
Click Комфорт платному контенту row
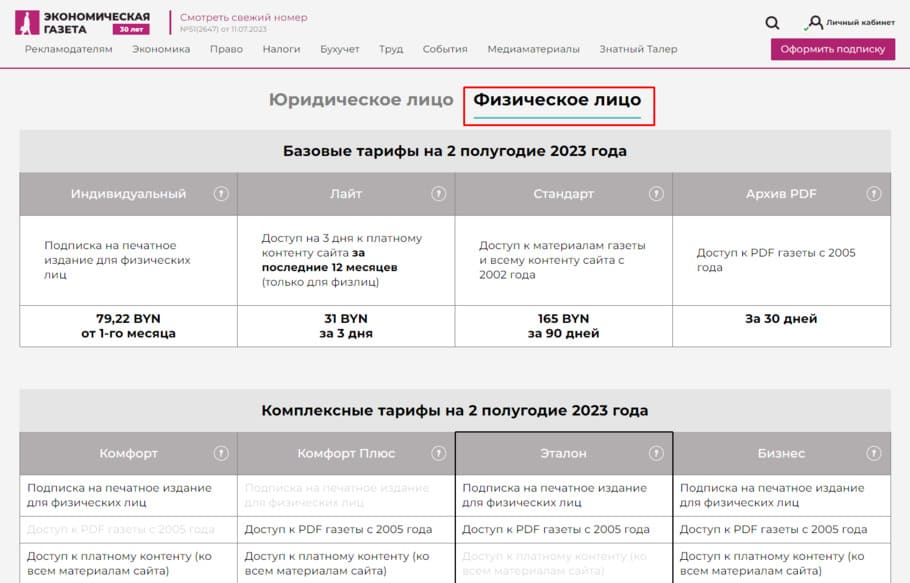[128, 563]
